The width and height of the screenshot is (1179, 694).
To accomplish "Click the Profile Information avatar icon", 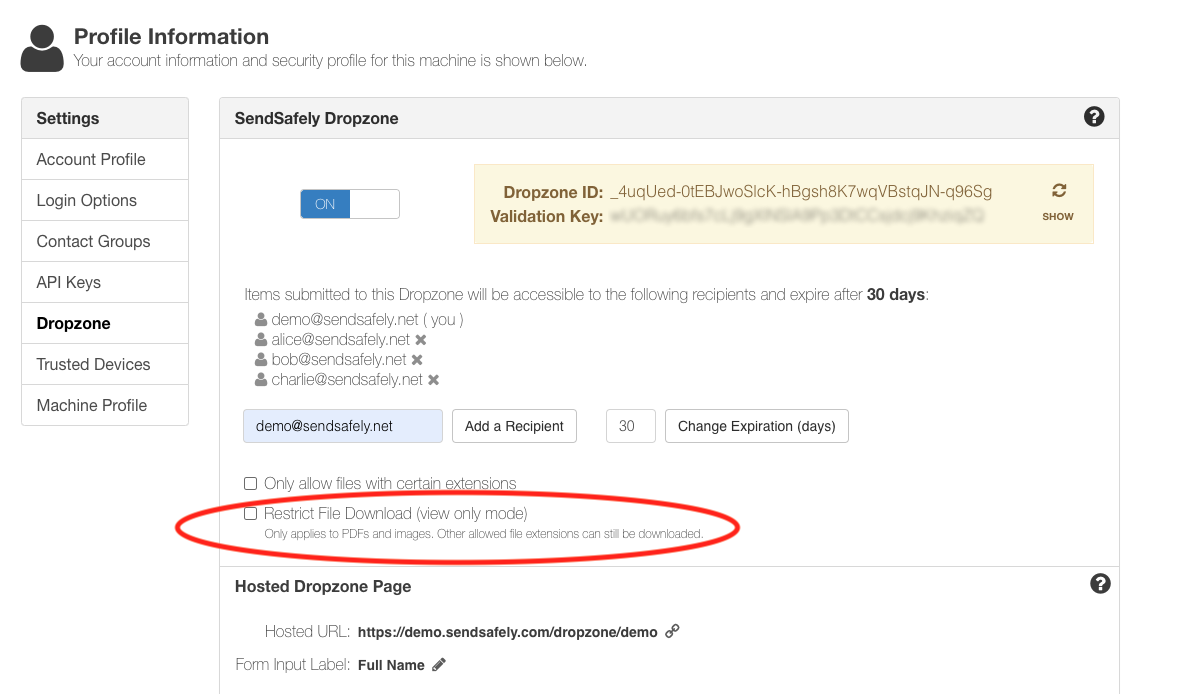I will pyautogui.click(x=41, y=47).
